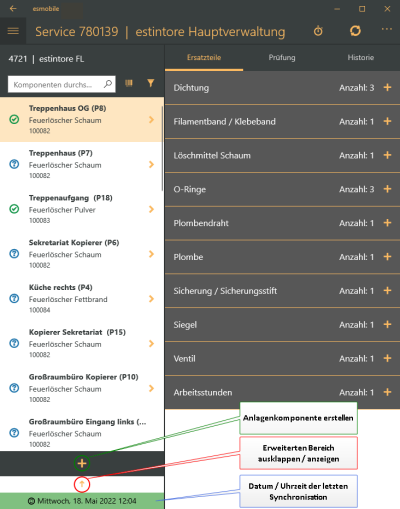Open chevron of Küche rechts (P4)

[152, 299]
